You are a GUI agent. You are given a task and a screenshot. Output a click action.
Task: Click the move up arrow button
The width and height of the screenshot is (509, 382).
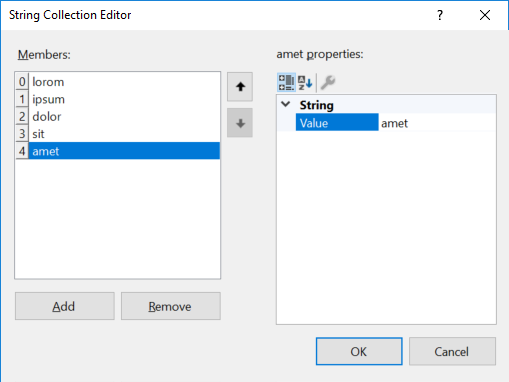(x=240, y=87)
